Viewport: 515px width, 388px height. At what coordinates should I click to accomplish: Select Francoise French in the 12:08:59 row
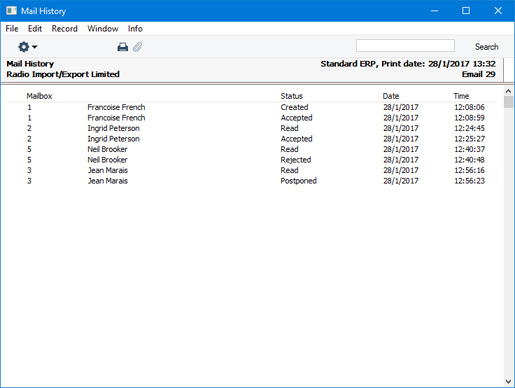coord(116,118)
